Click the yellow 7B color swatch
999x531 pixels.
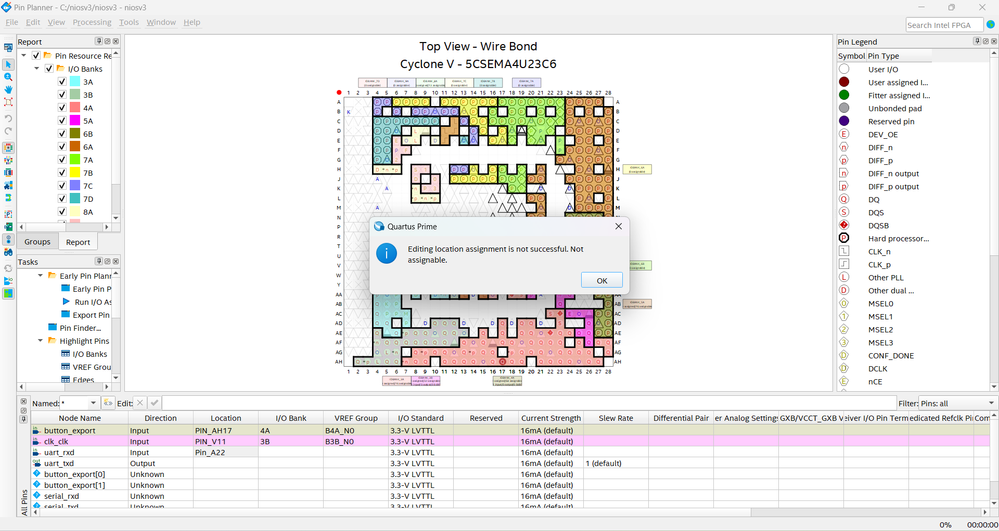pos(75,172)
